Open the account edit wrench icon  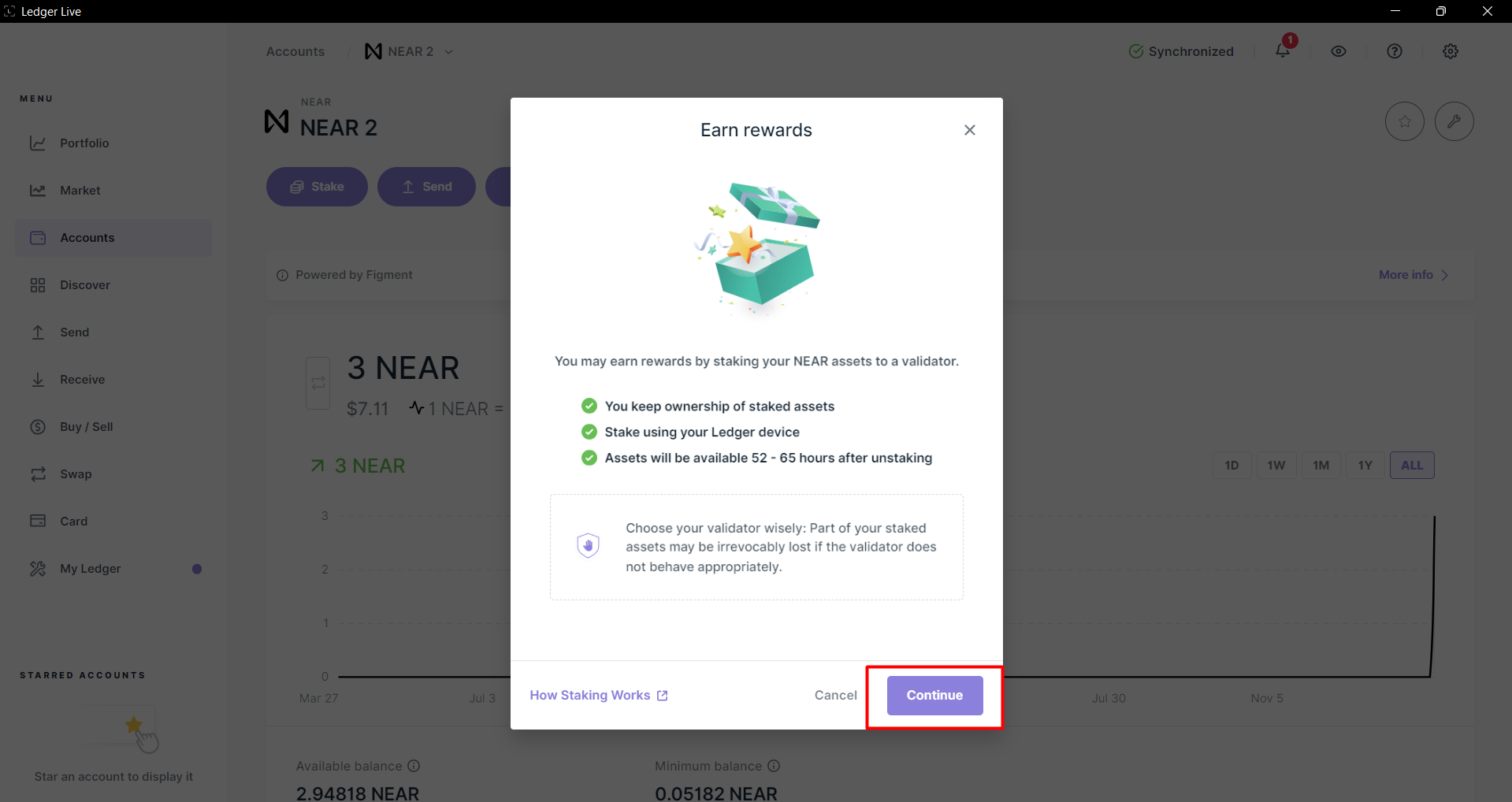coord(1454,121)
